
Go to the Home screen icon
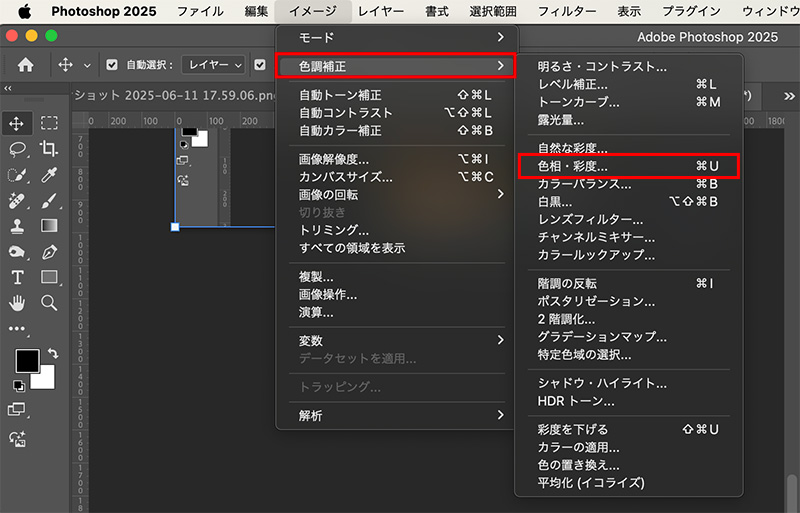pos(26,65)
